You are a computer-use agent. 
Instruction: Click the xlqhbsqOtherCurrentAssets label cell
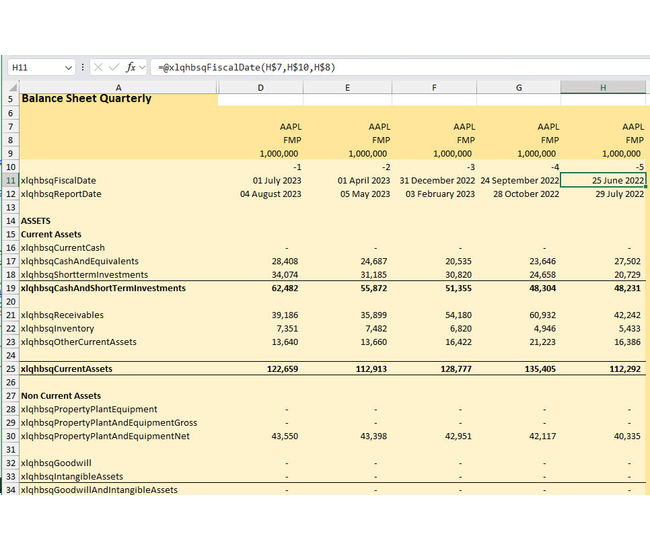tap(119, 342)
